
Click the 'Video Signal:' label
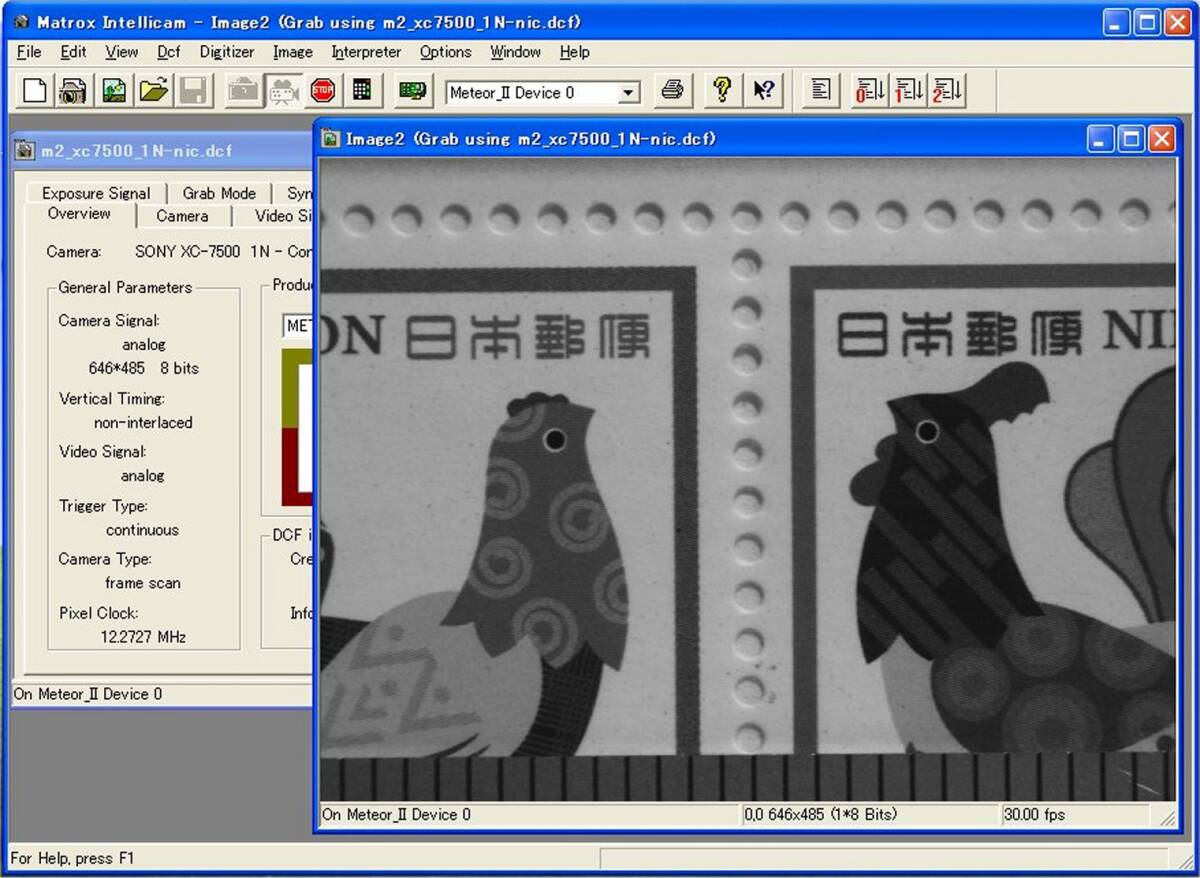pos(103,452)
